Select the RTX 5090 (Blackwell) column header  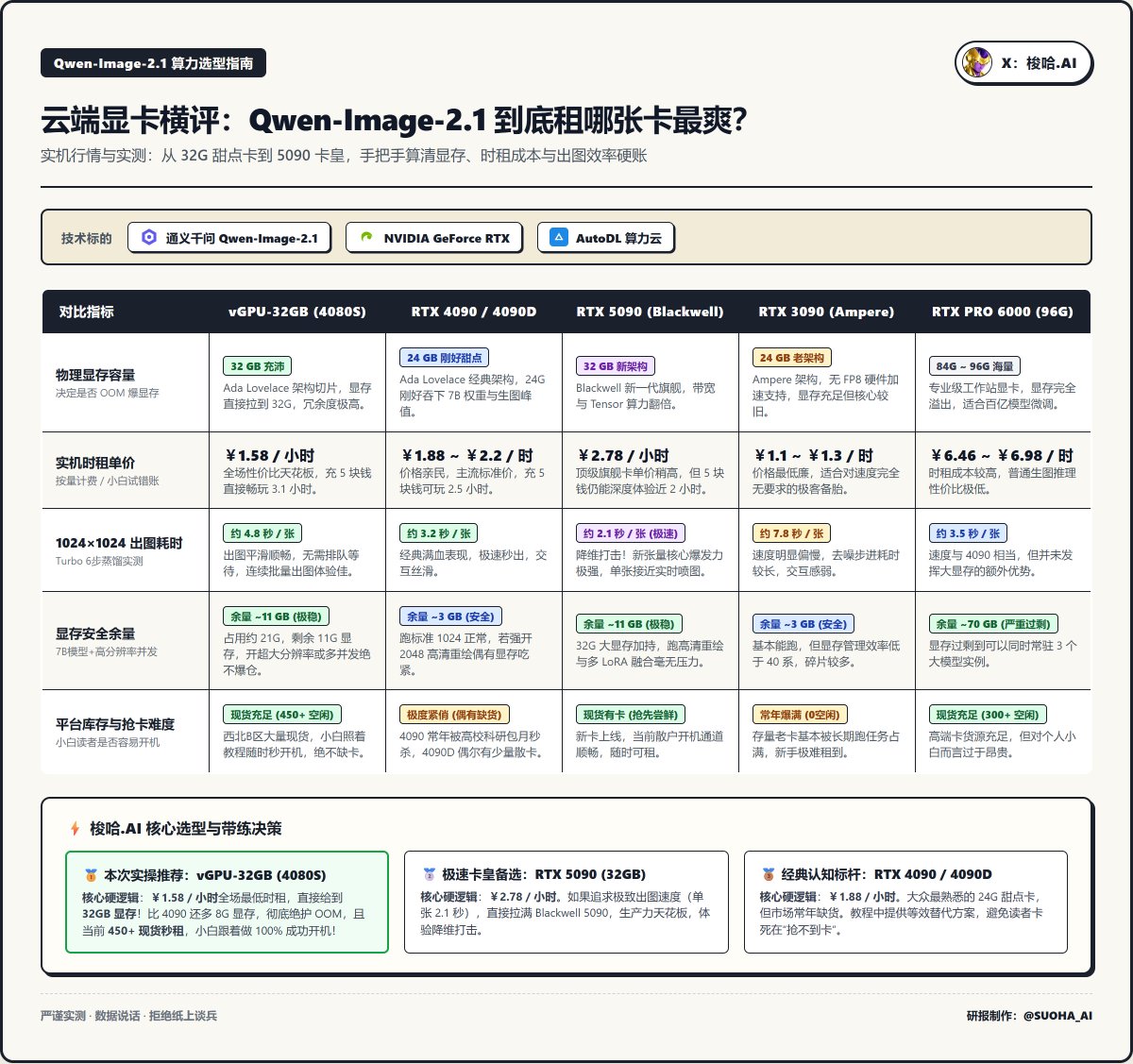[651, 312]
